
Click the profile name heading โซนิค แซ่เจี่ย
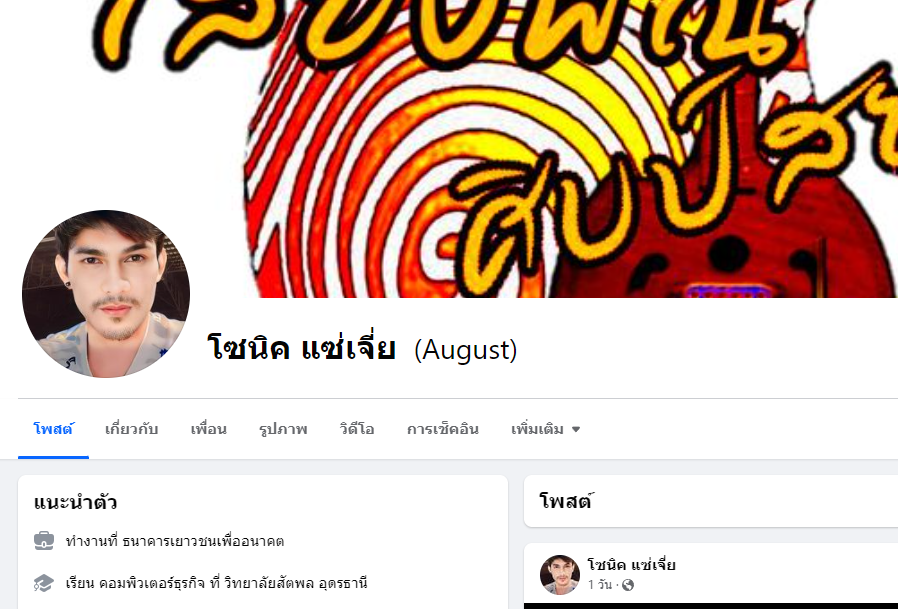point(301,349)
